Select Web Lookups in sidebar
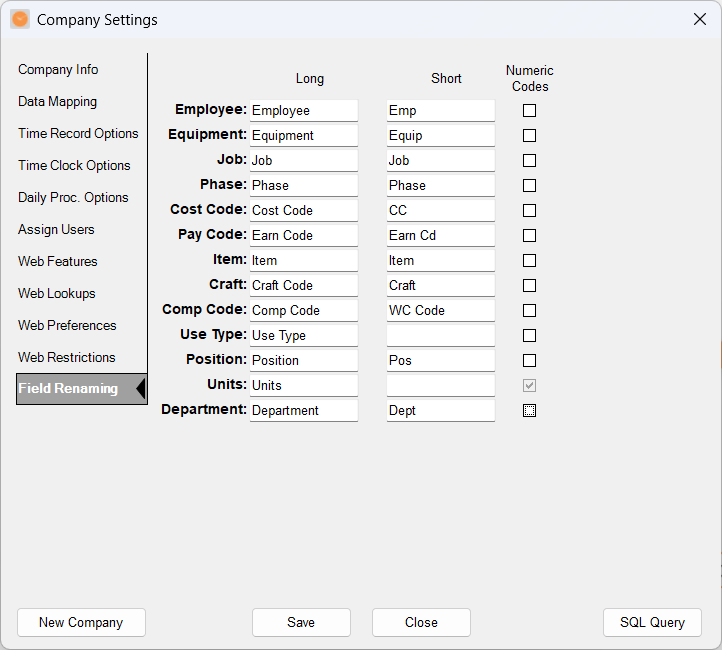 (57, 293)
